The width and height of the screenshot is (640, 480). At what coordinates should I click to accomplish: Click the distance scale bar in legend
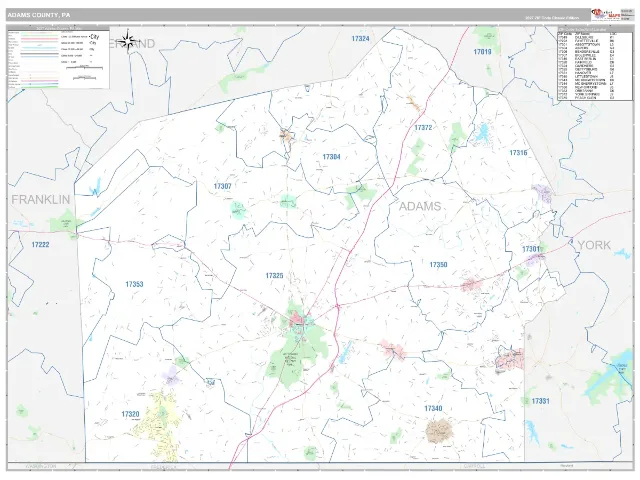(84, 68)
